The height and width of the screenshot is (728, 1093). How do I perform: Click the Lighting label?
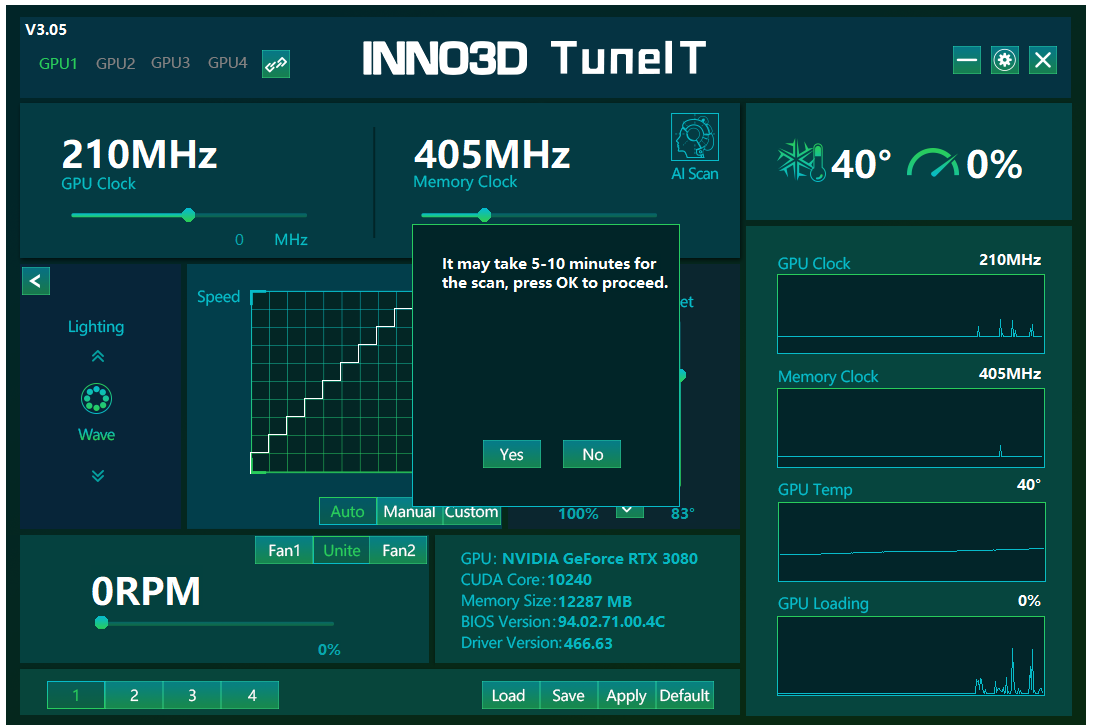(96, 326)
